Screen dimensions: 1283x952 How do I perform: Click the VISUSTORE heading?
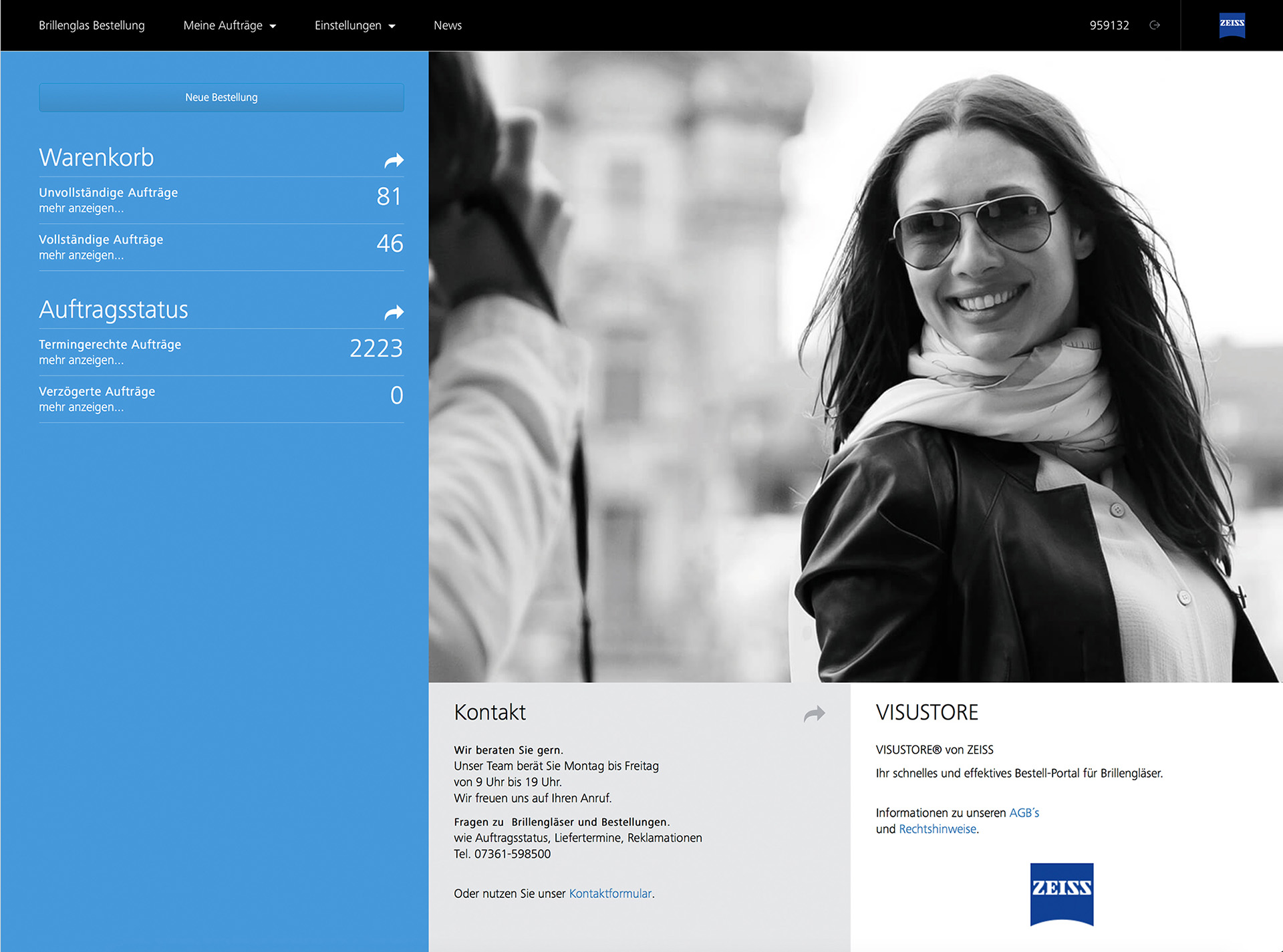point(927,712)
